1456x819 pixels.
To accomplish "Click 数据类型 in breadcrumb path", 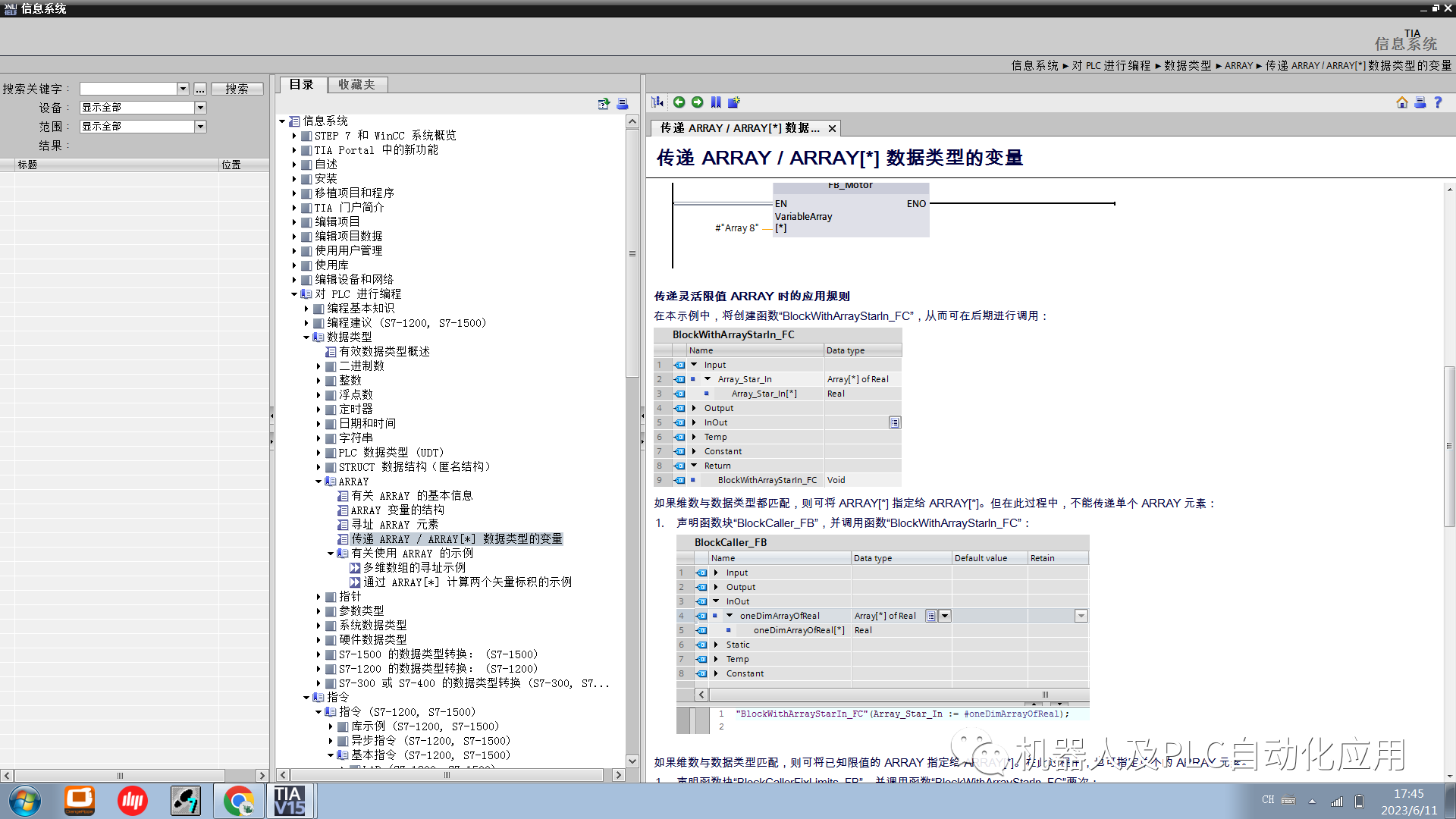I will (1188, 66).
